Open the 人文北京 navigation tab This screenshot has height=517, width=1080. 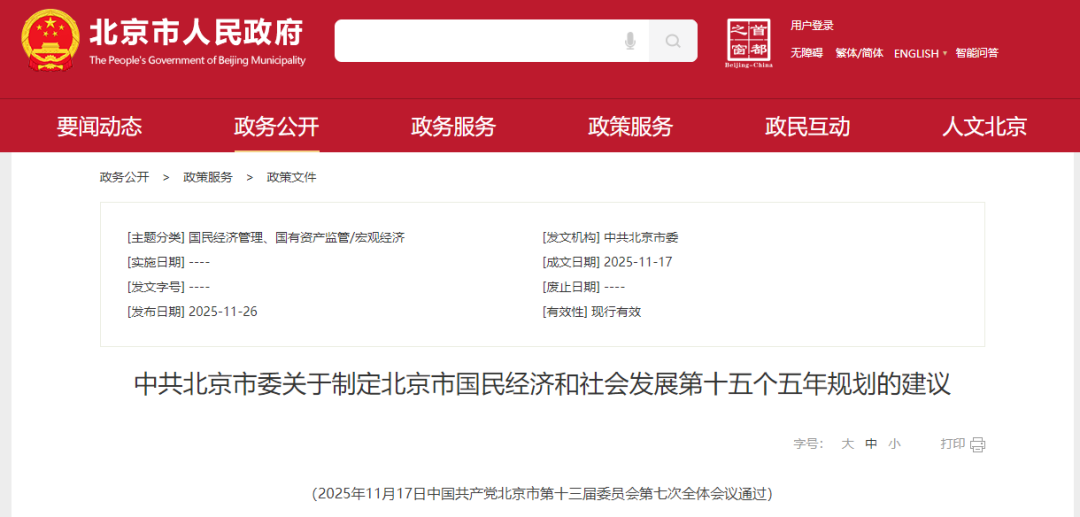click(x=984, y=127)
